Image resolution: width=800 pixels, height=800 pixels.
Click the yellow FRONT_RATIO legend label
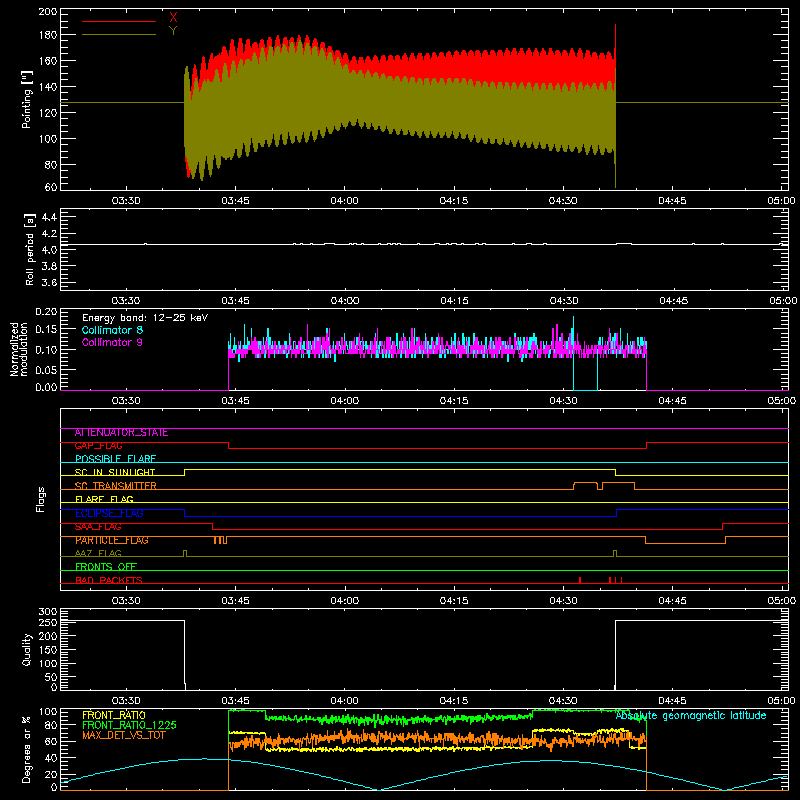pyautogui.click(x=114, y=715)
